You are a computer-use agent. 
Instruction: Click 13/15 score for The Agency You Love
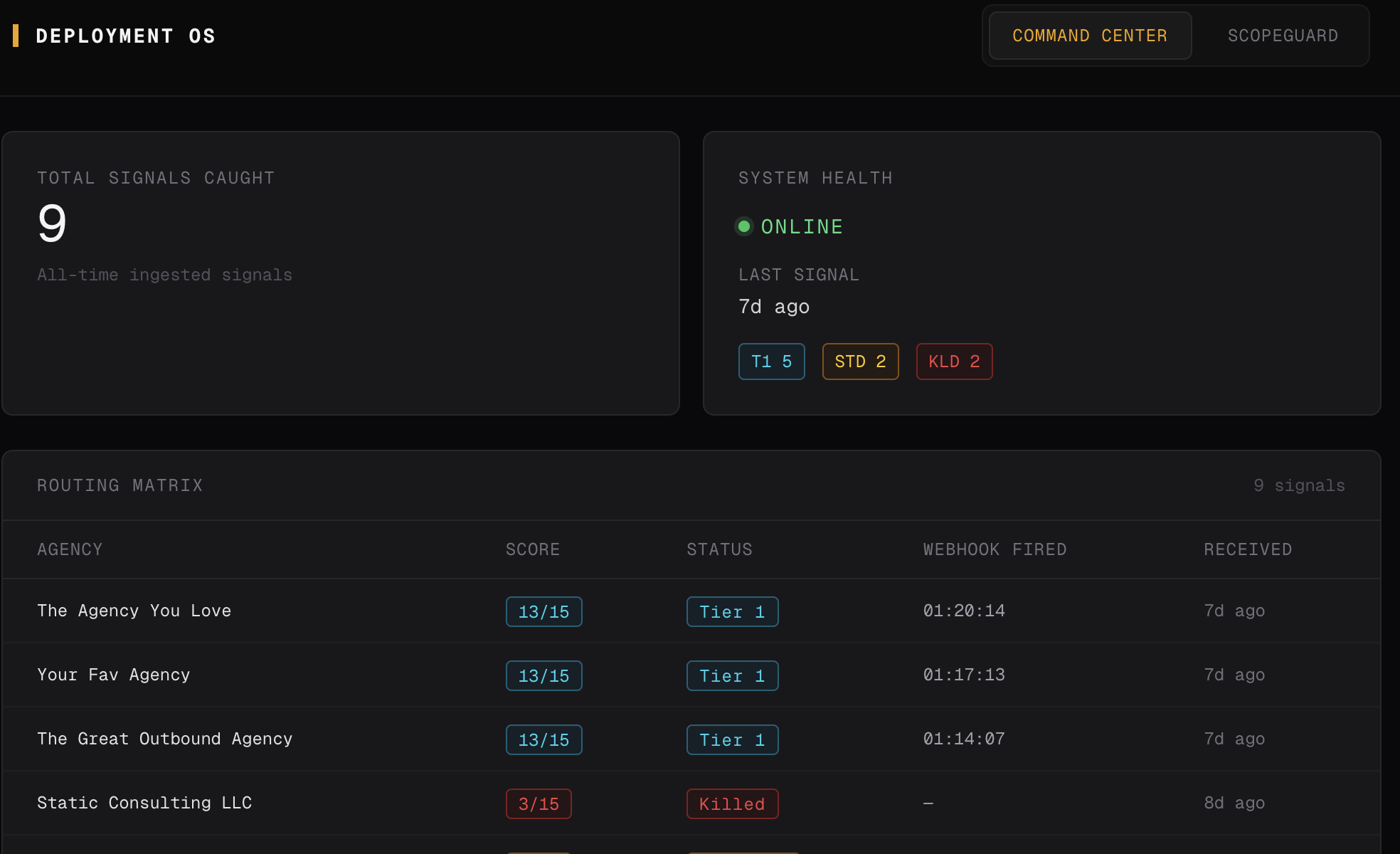(x=543, y=611)
